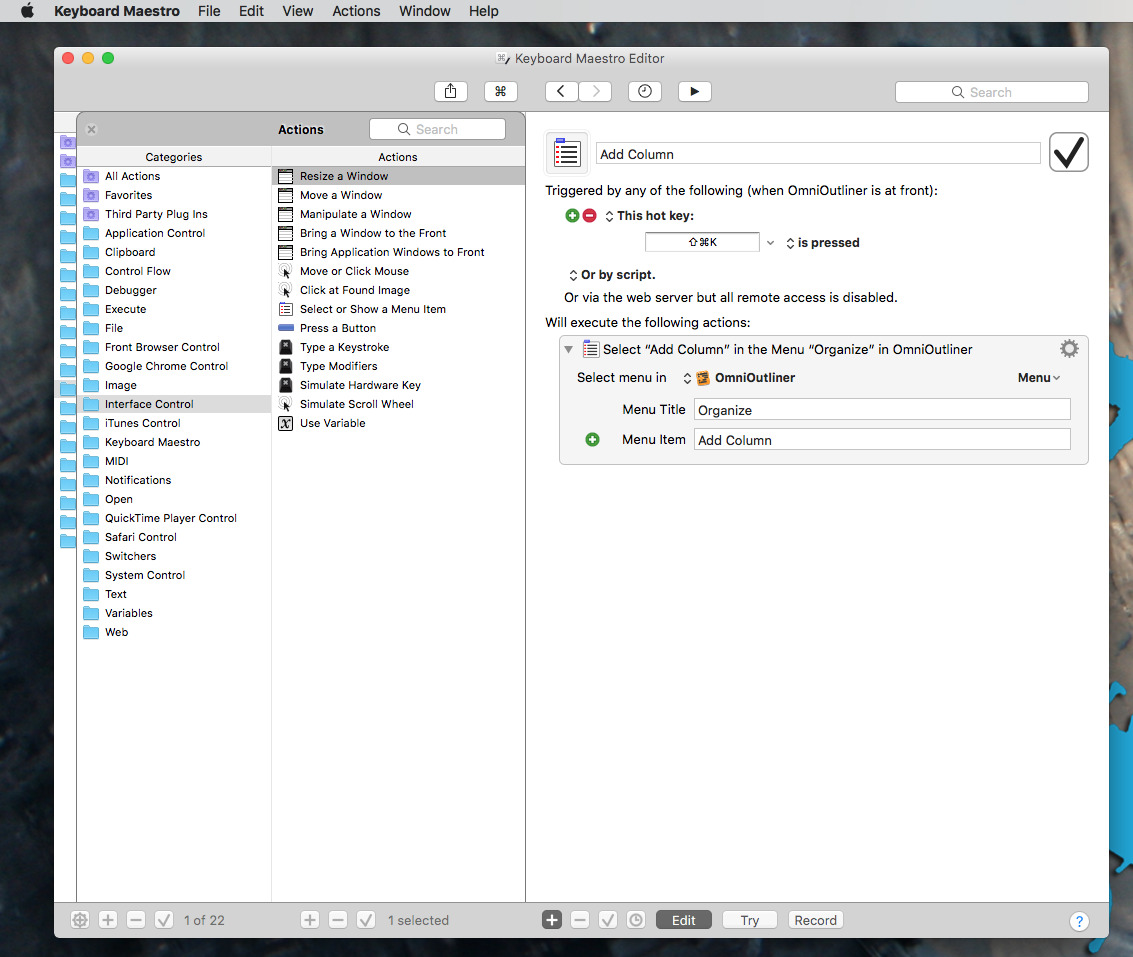This screenshot has width=1133, height=957.
Task: Click the Actions panel Search field
Action: pos(437,129)
